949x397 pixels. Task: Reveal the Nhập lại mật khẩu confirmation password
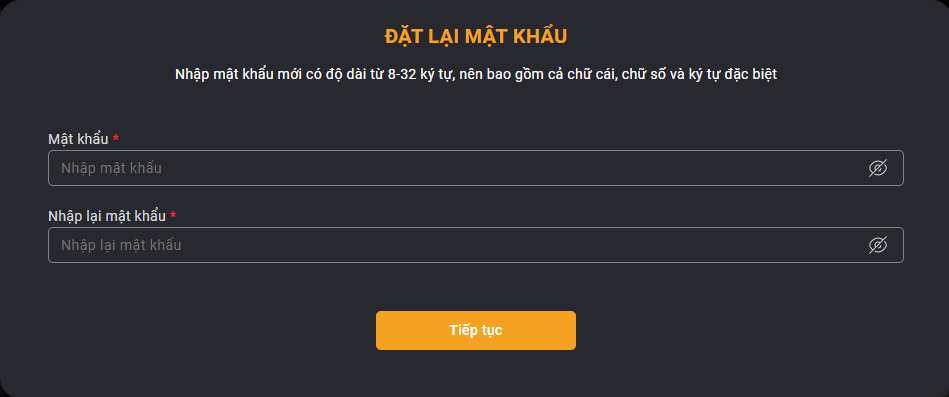coord(878,245)
